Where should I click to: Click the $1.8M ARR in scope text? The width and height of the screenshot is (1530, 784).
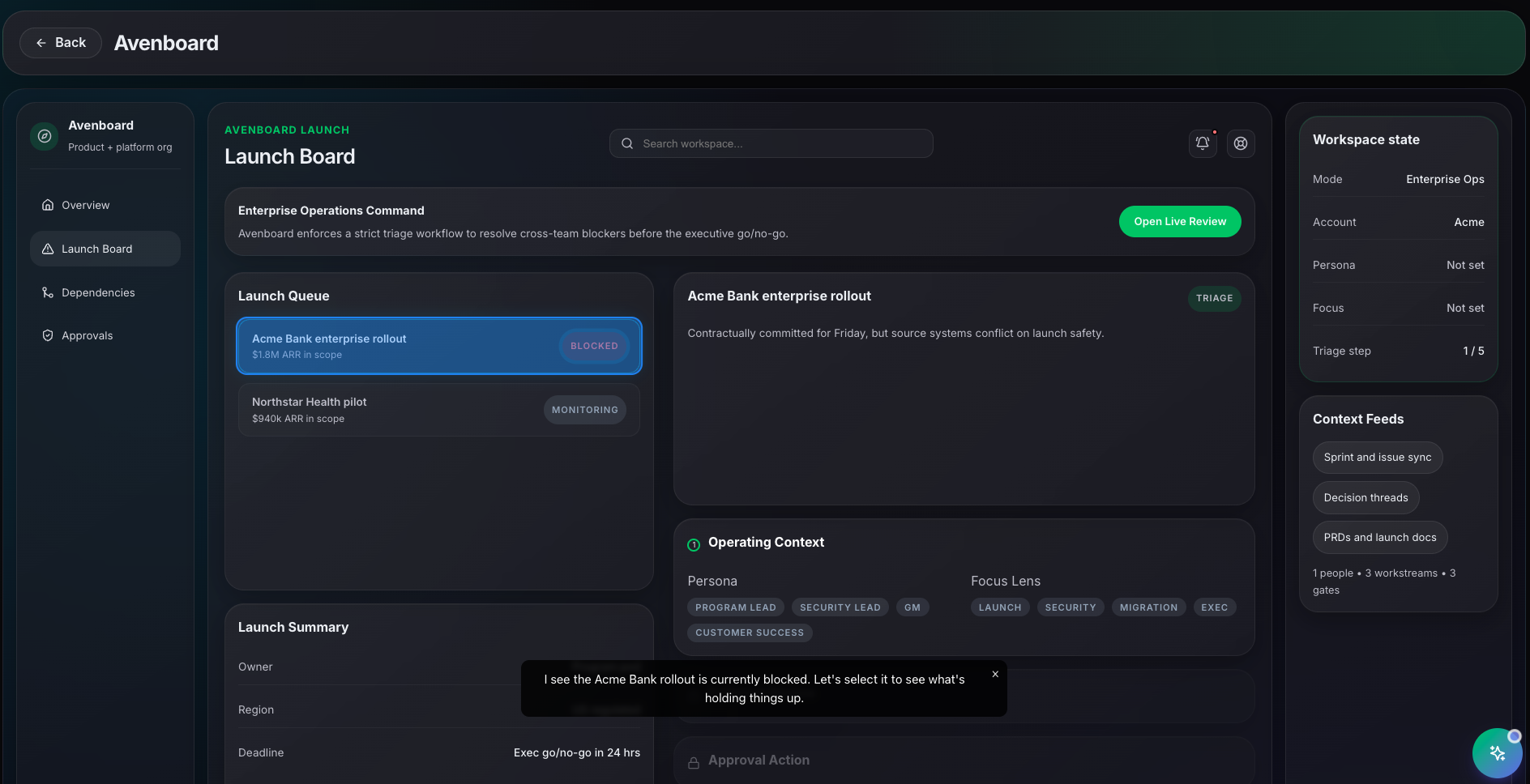(297, 355)
